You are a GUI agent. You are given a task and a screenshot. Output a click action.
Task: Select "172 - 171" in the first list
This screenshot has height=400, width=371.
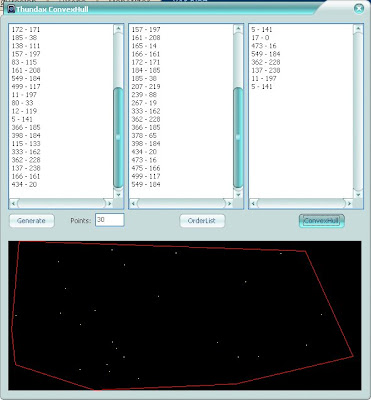coord(26,29)
